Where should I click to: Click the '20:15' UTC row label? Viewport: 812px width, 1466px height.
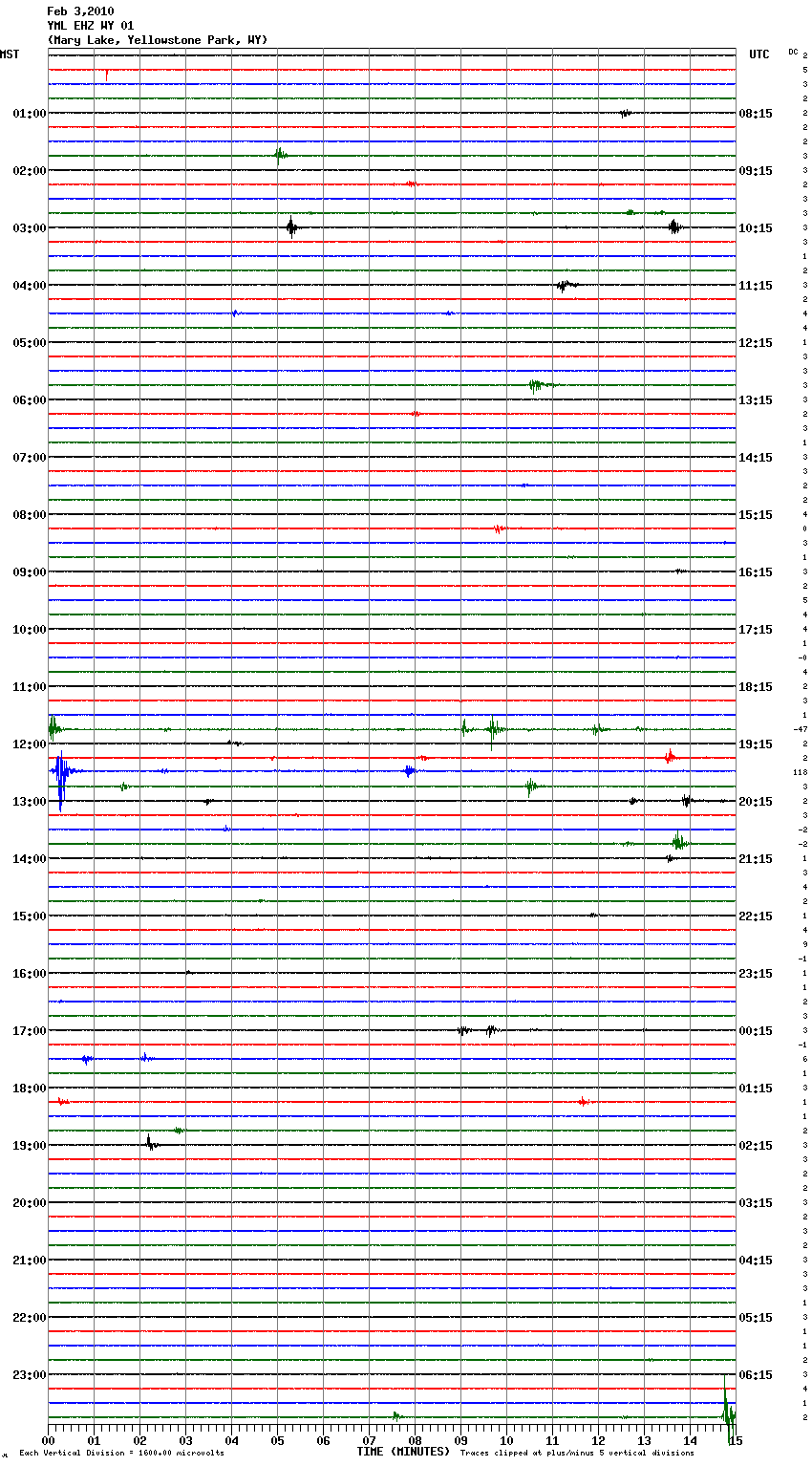tap(756, 802)
